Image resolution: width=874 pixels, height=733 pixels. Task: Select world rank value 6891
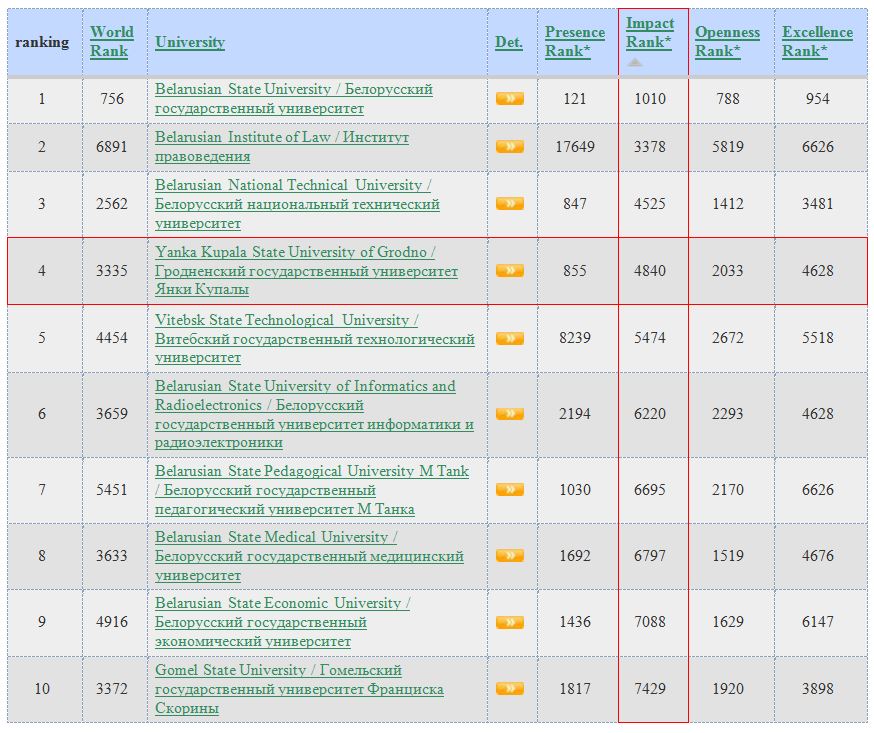click(x=111, y=147)
